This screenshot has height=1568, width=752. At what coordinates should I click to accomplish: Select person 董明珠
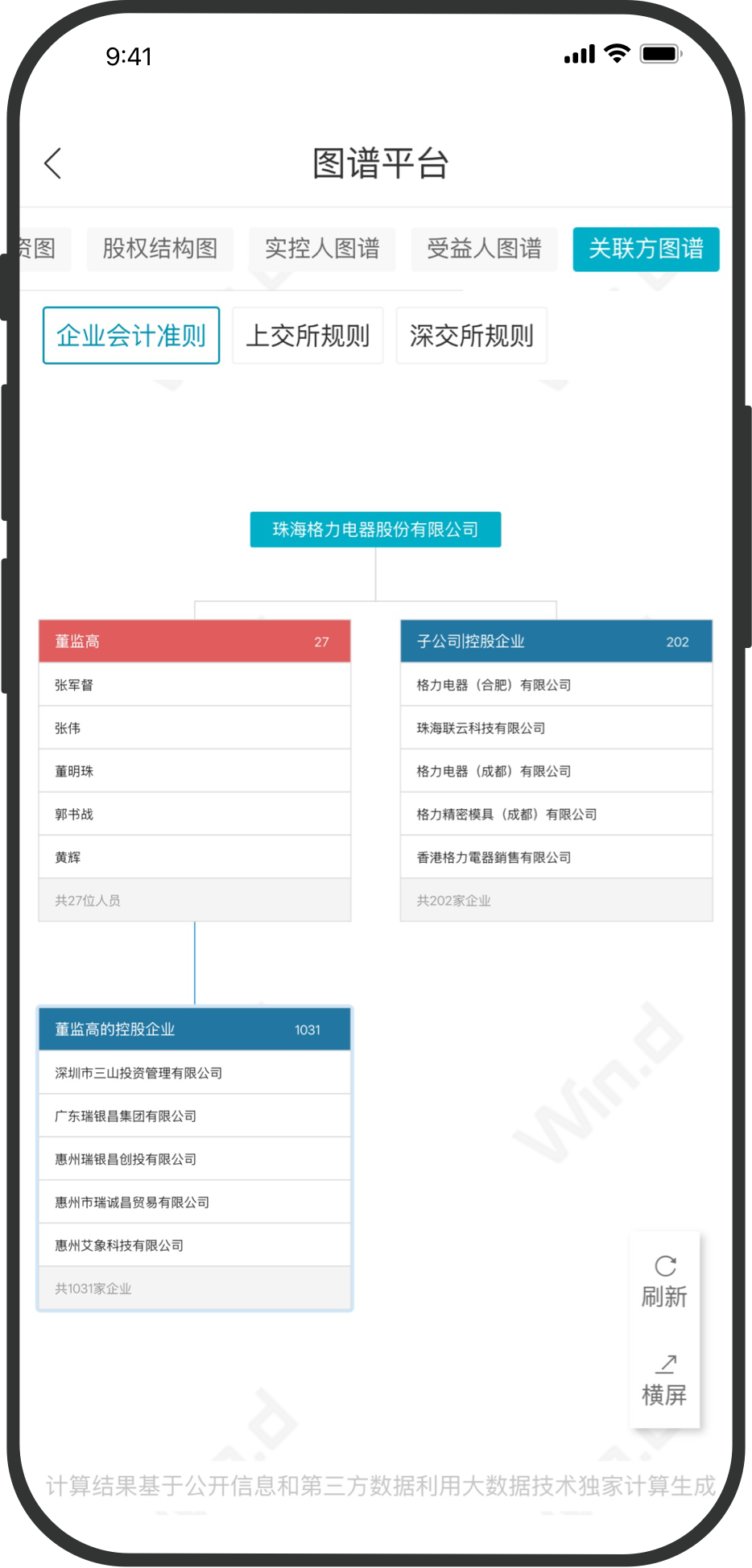coord(195,771)
